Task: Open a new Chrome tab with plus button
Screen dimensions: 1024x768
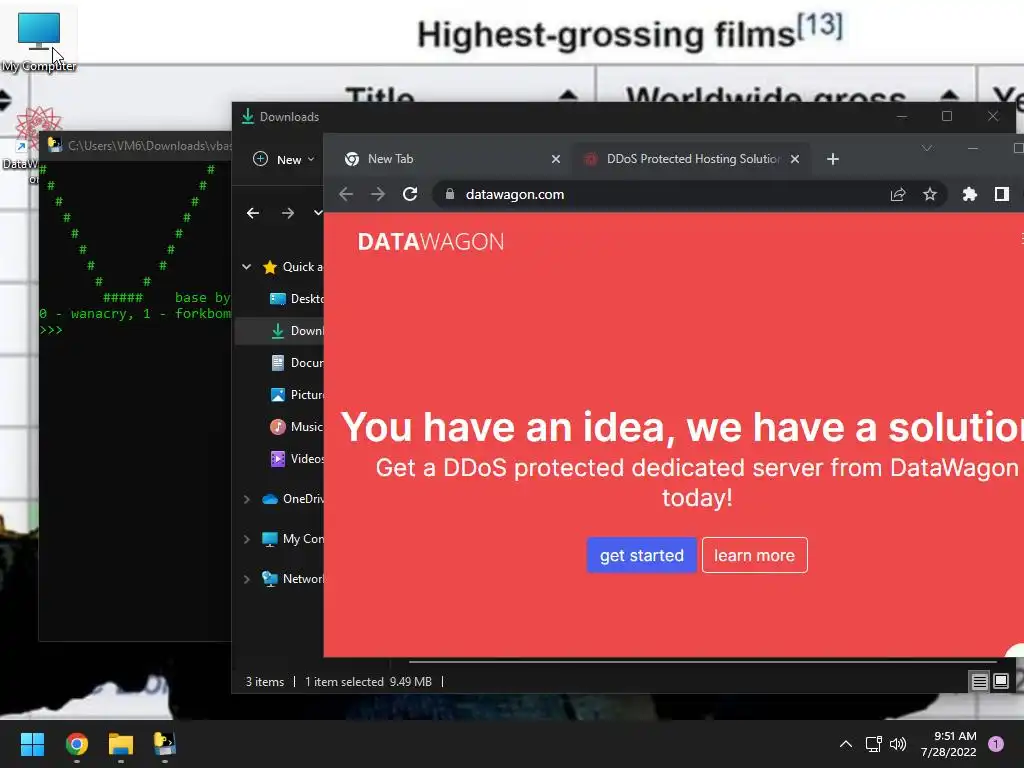Action: pos(833,159)
